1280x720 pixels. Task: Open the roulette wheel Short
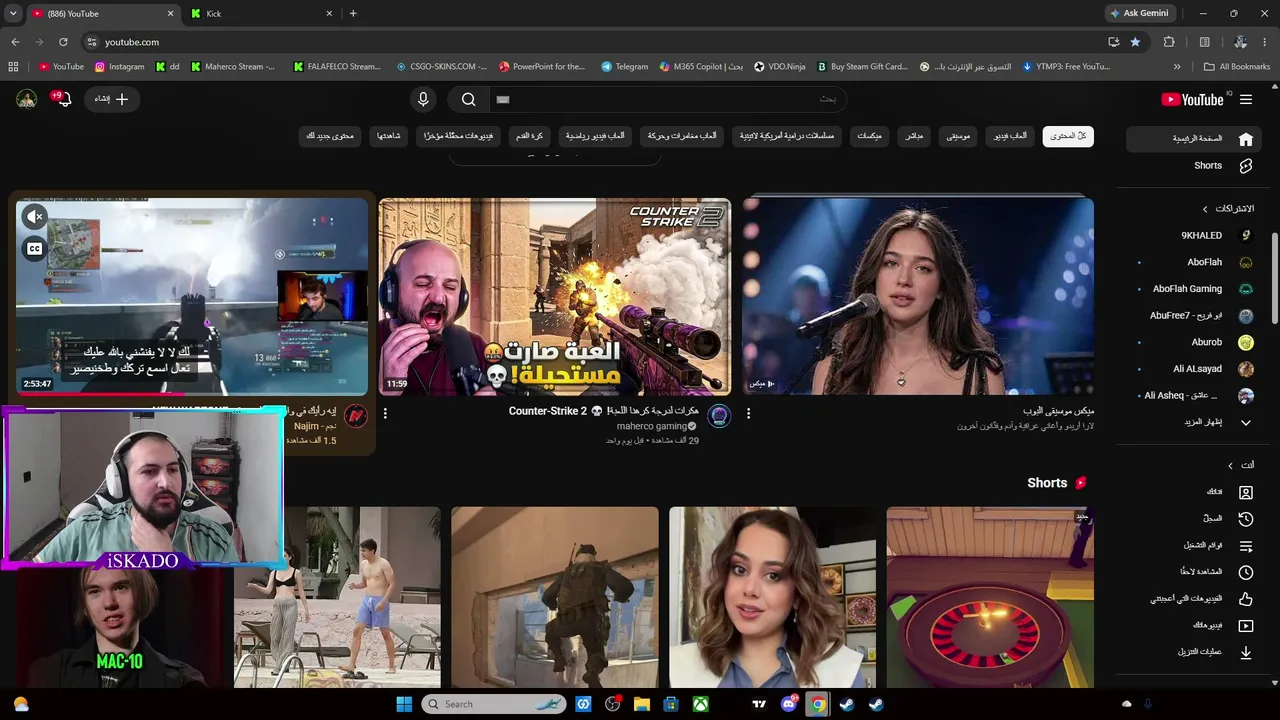click(990, 597)
